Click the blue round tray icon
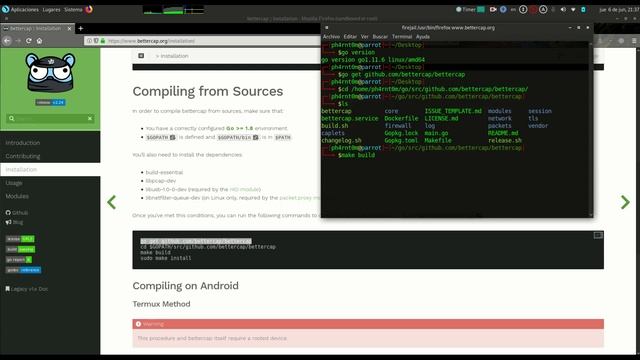Screen dimensions: 640x360 coord(503,9)
